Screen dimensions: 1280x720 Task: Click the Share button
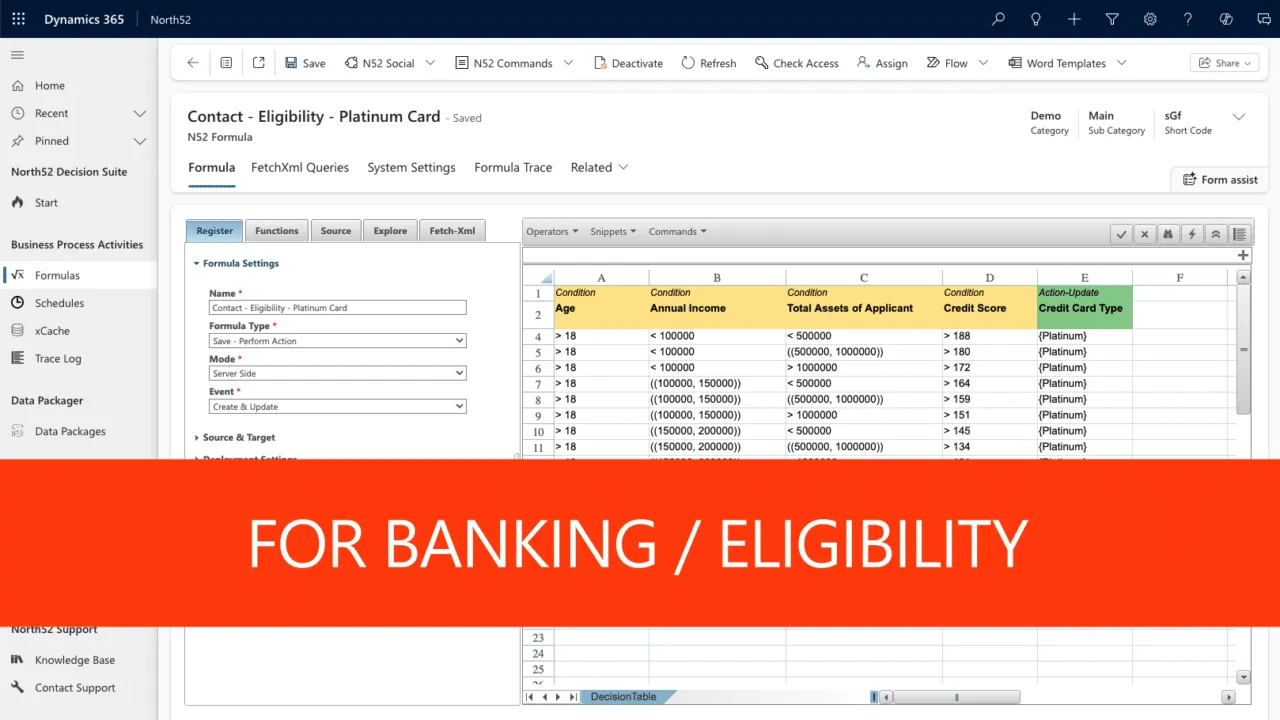[x=1225, y=63]
